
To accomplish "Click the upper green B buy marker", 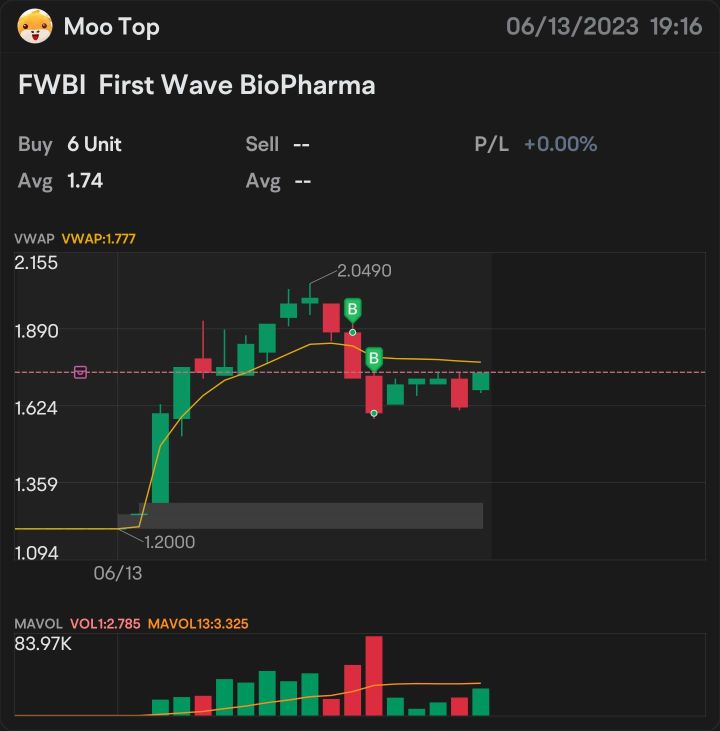I will [x=353, y=310].
